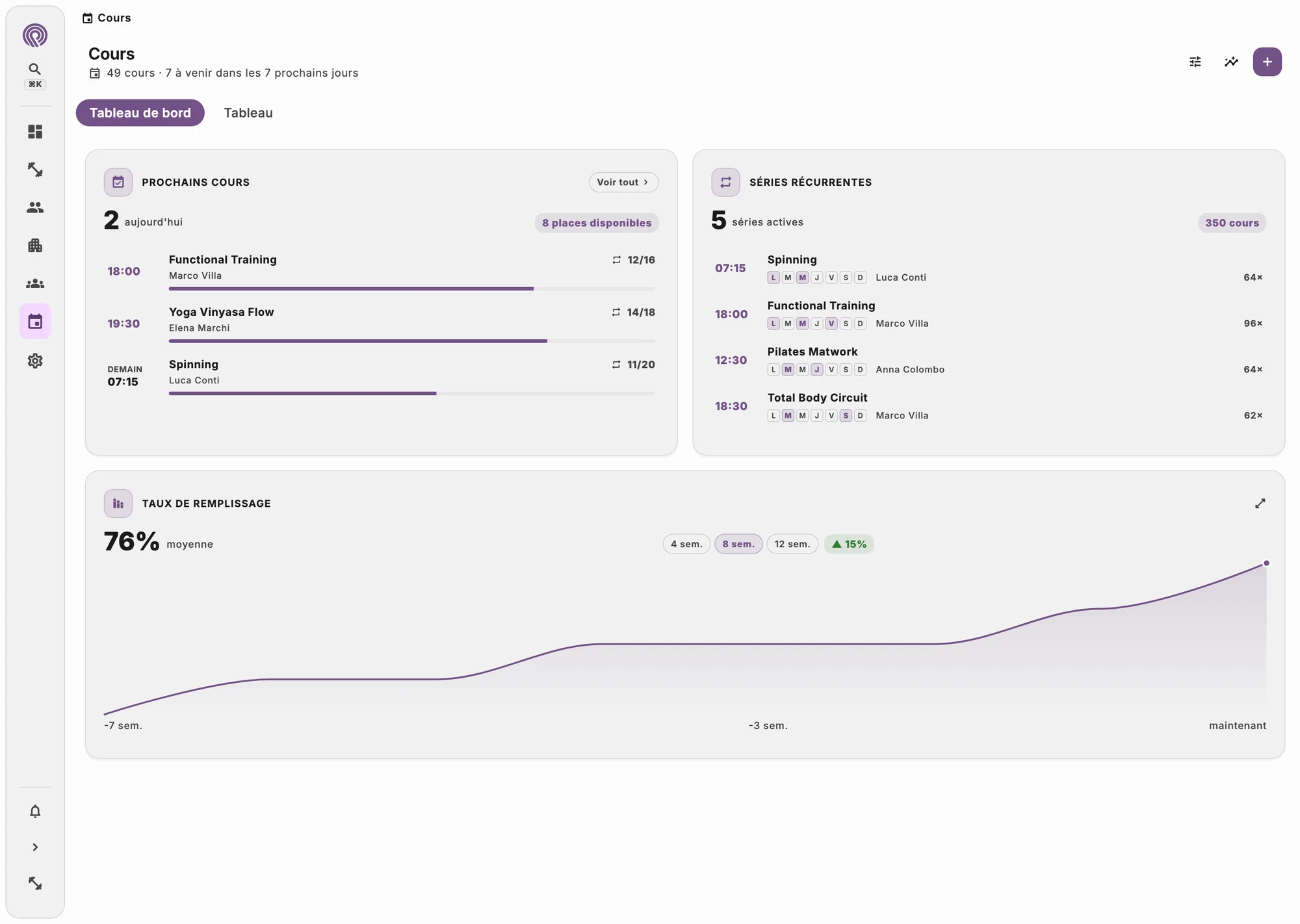Open the building facilities icon in sidebar

[x=35, y=246]
